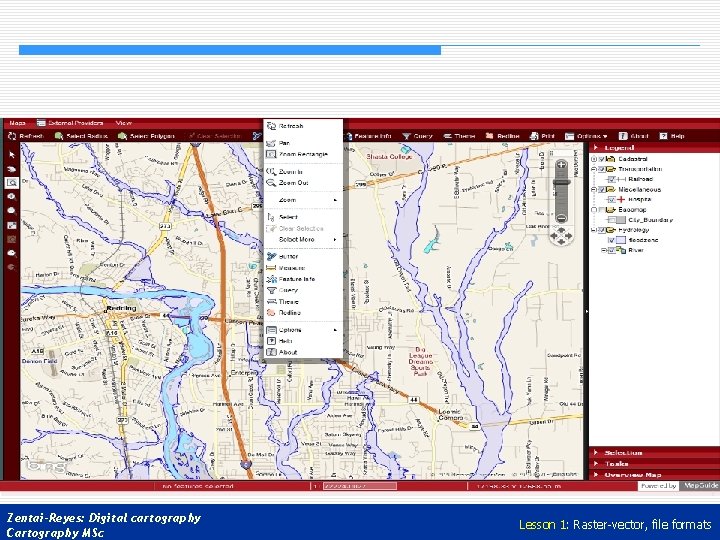Viewport: 720px width, 540px height.
Task: Open the External Providers menu
Action: (70, 123)
